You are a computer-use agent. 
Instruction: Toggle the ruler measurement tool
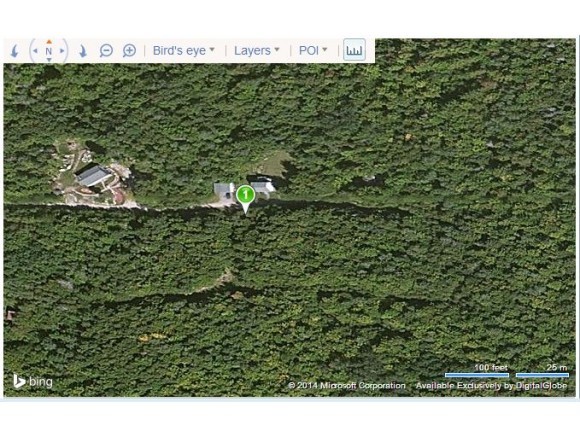pyautogui.click(x=354, y=50)
